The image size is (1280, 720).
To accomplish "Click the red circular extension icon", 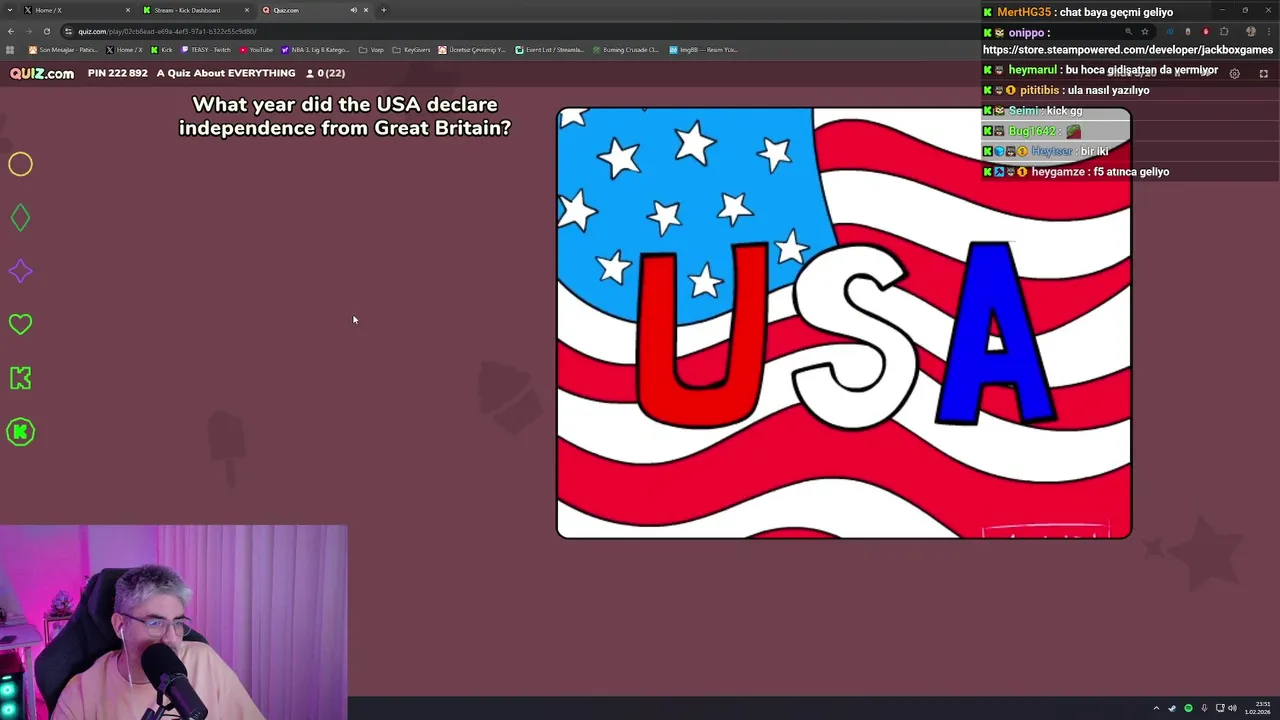I will click(1206, 31).
